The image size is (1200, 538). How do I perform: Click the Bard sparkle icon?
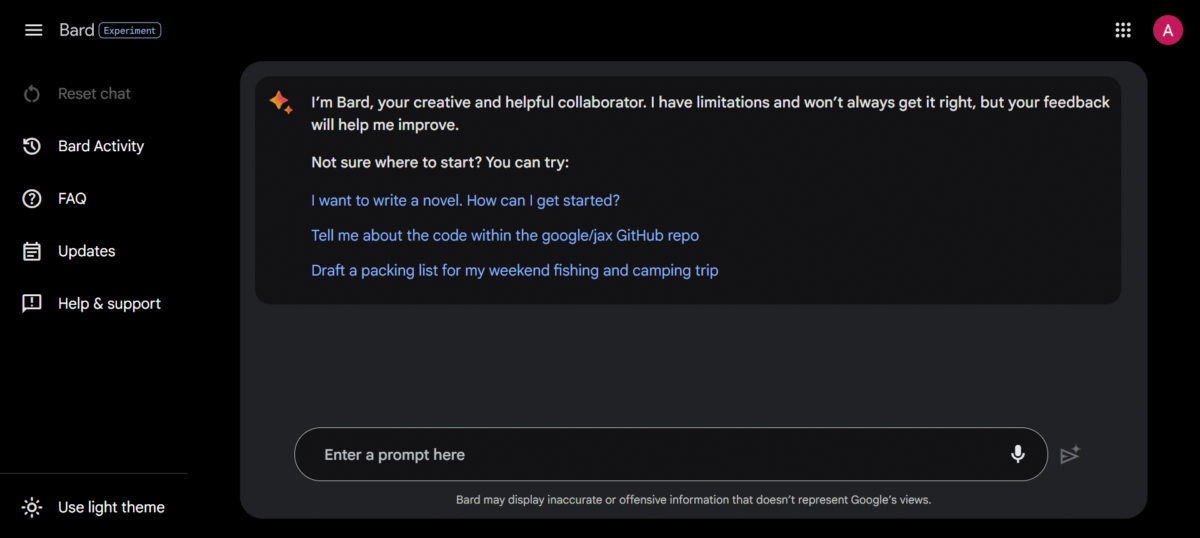click(x=280, y=102)
